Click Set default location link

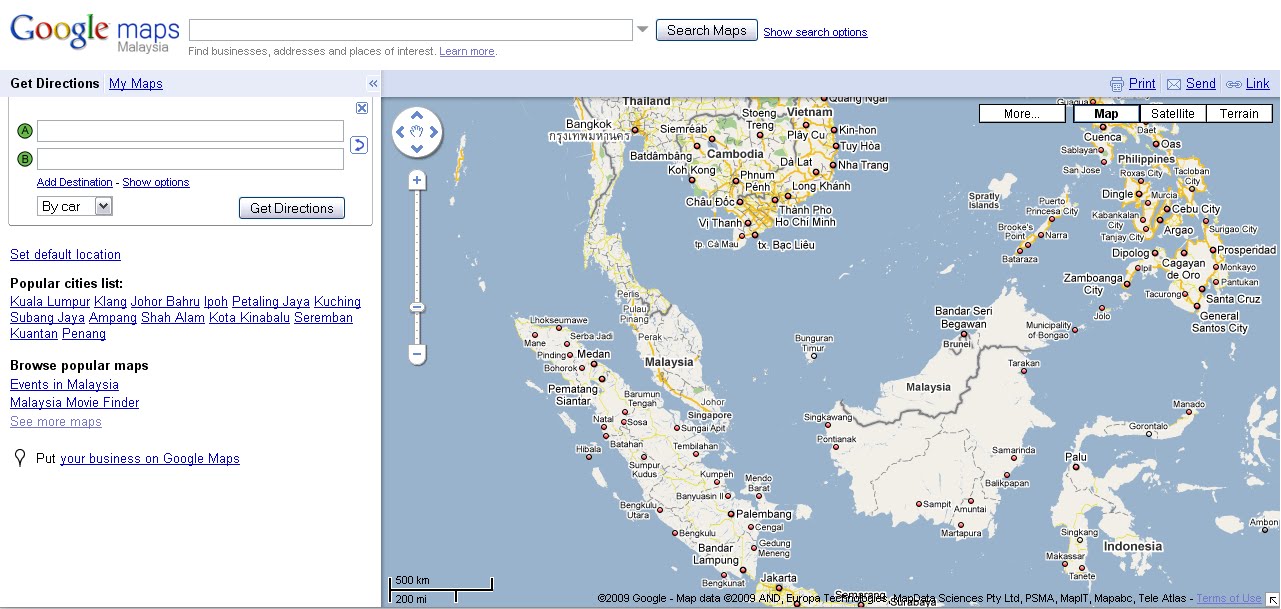[x=65, y=255]
